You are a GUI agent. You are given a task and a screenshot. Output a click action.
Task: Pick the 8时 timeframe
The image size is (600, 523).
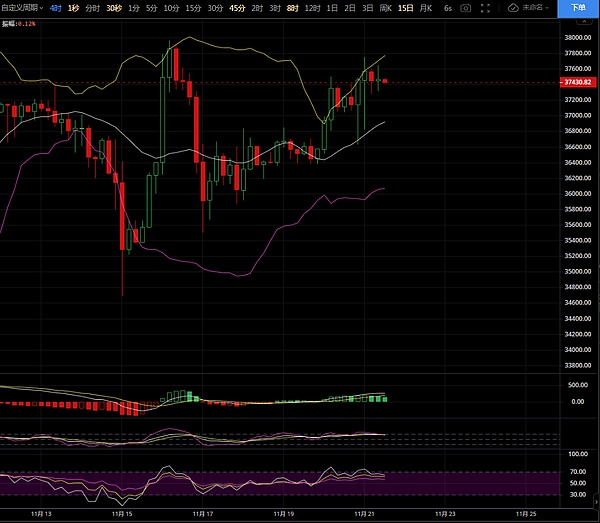coord(292,7)
